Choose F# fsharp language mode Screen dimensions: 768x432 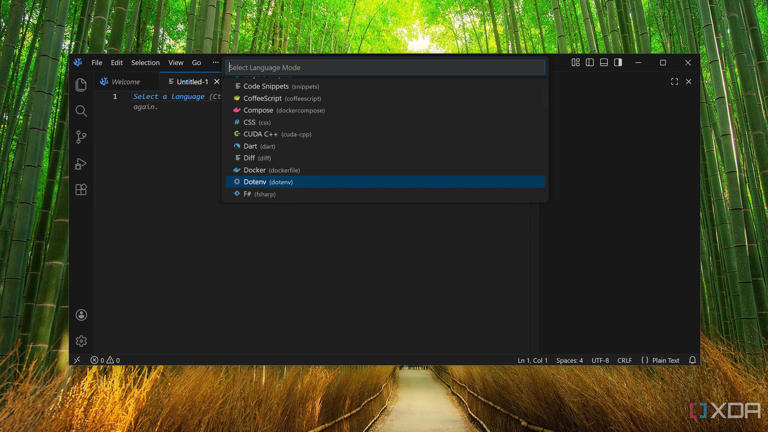385,194
